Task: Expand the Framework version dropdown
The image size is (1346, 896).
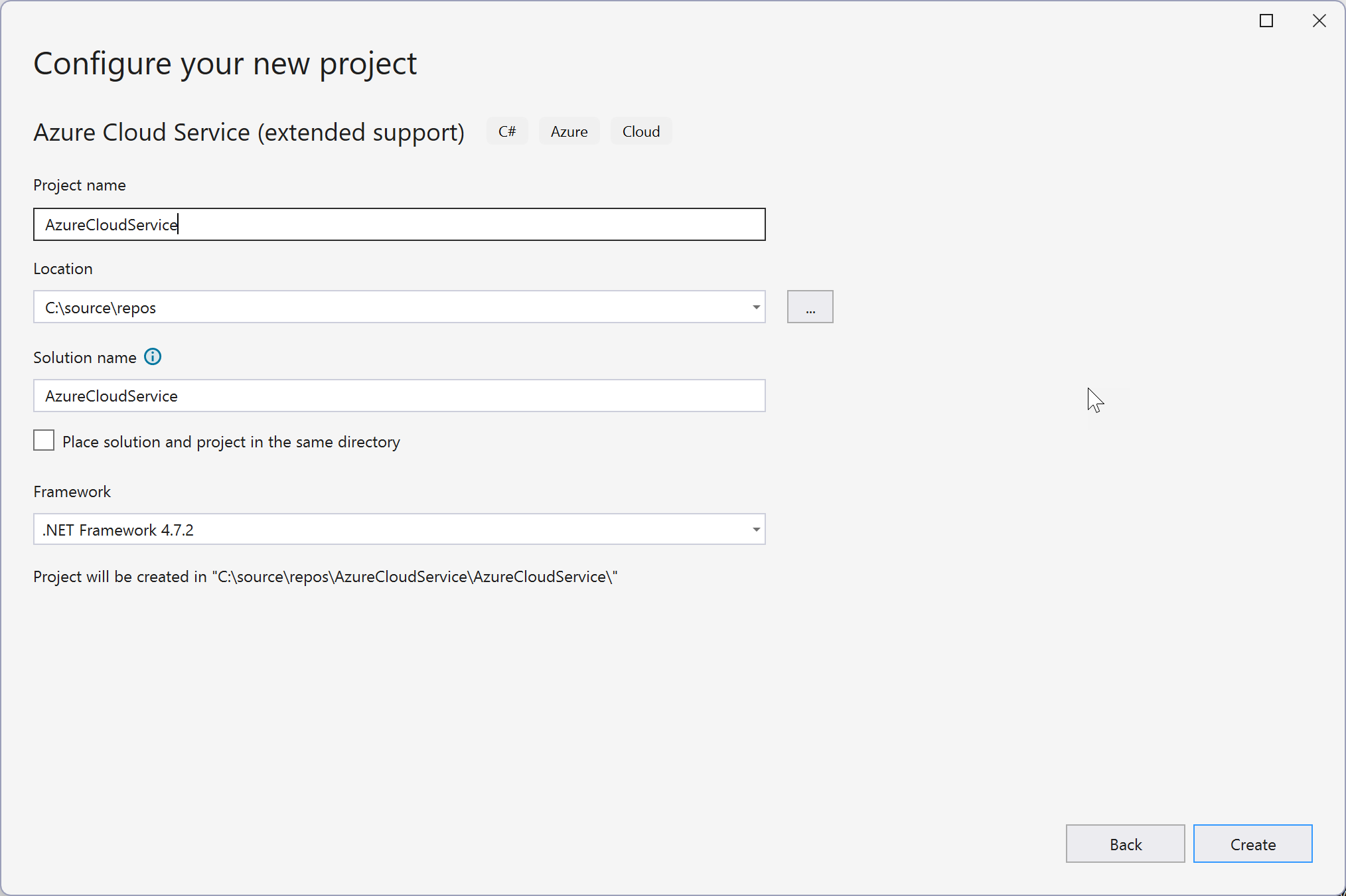Action: (x=756, y=527)
